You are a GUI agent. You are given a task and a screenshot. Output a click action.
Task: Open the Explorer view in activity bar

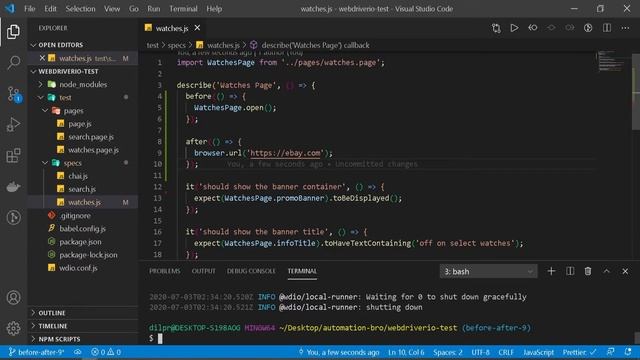coord(13,32)
